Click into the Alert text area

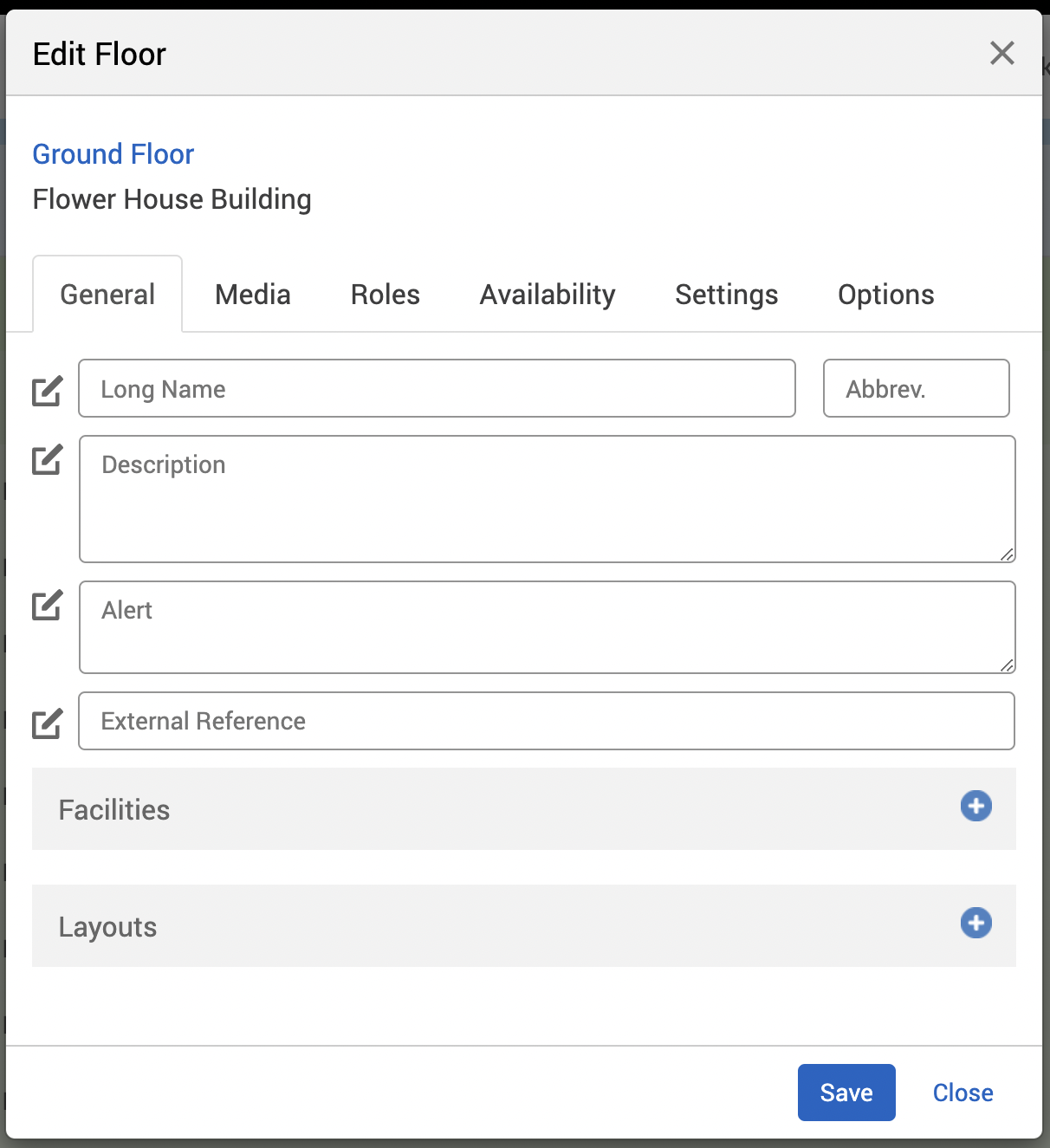548,627
